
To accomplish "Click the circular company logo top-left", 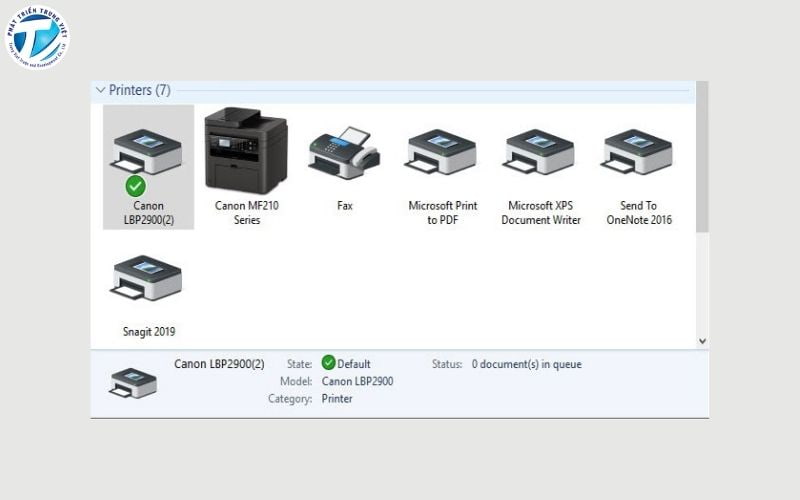I will pyautogui.click(x=37, y=37).
